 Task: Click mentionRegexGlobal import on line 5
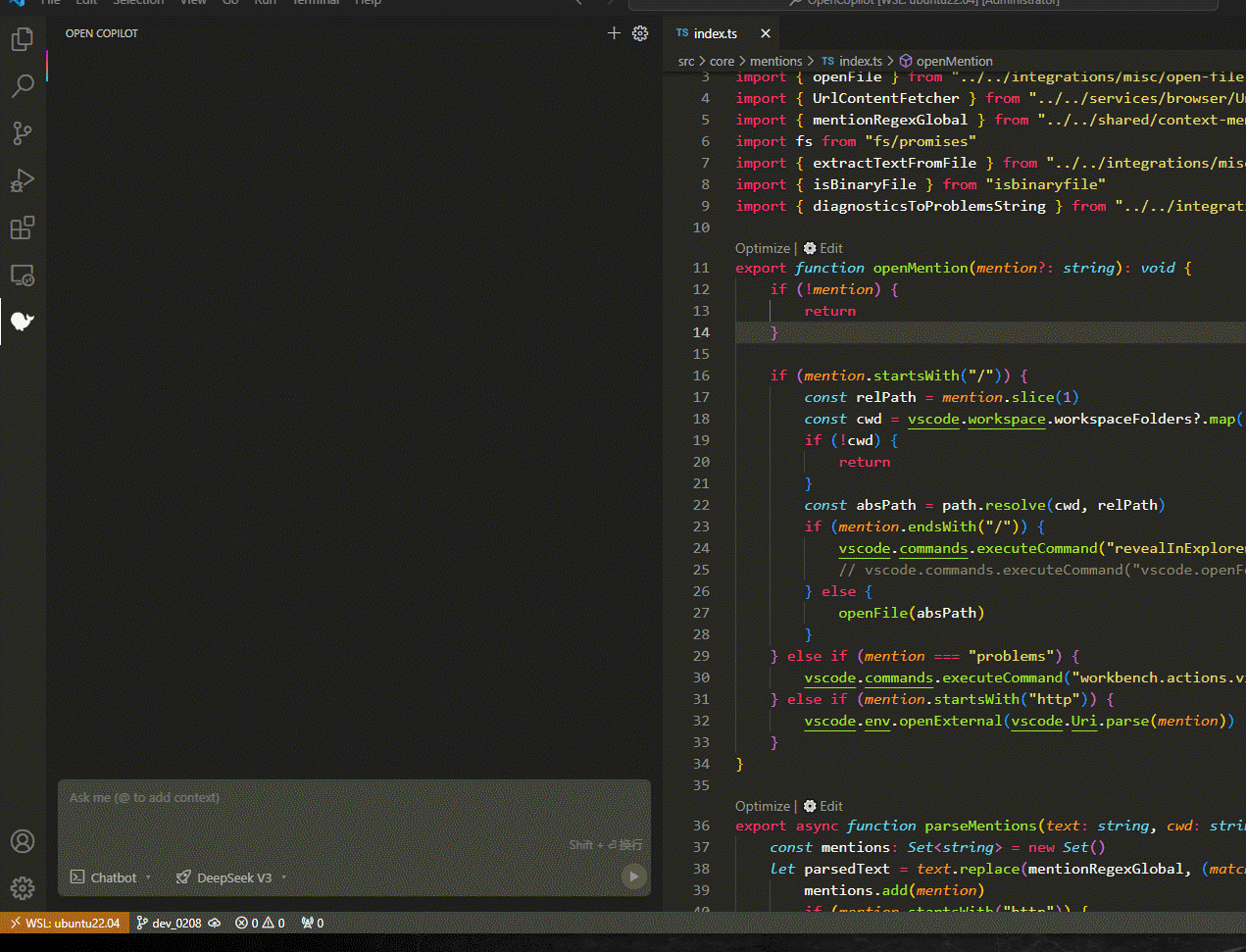pyautogui.click(x=890, y=120)
